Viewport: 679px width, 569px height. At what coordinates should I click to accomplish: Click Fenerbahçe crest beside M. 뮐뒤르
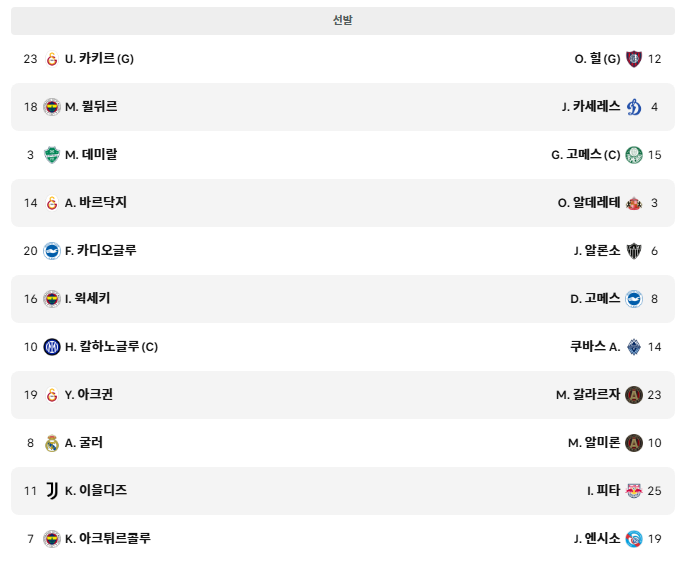pyautogui.click(x=52, y=107)
